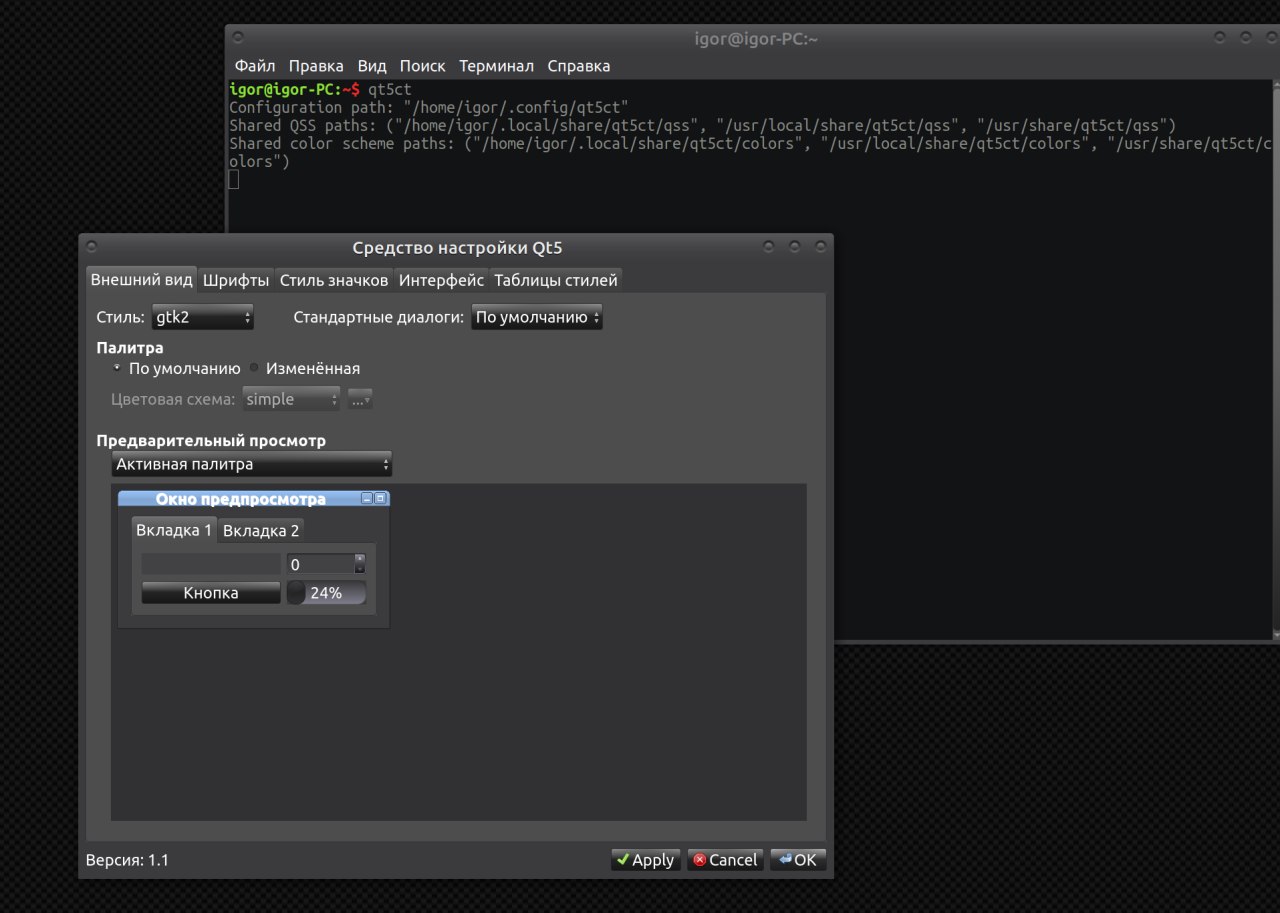Open the Стиль значков tab
This screenshot has width=1280, height=913.
click(334, 281)
